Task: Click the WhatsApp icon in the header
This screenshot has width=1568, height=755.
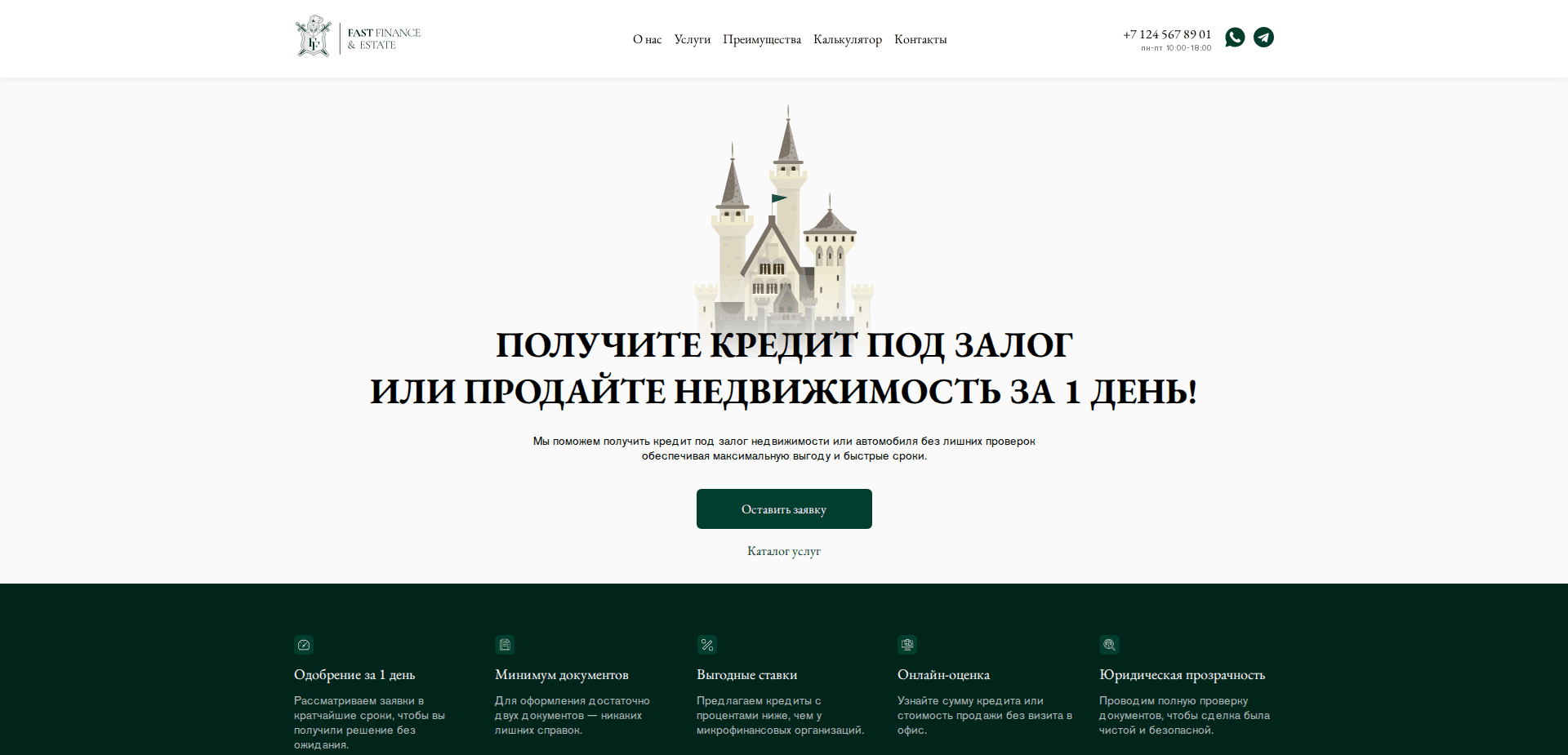Action: (1235, 37)
